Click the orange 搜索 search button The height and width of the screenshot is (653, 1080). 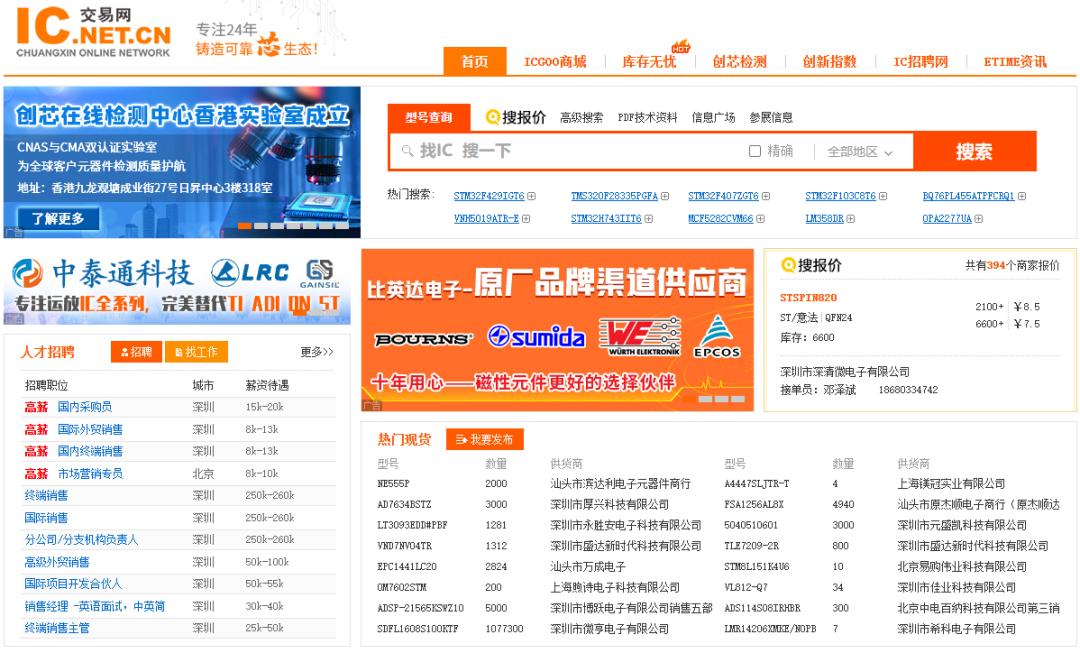974,152
